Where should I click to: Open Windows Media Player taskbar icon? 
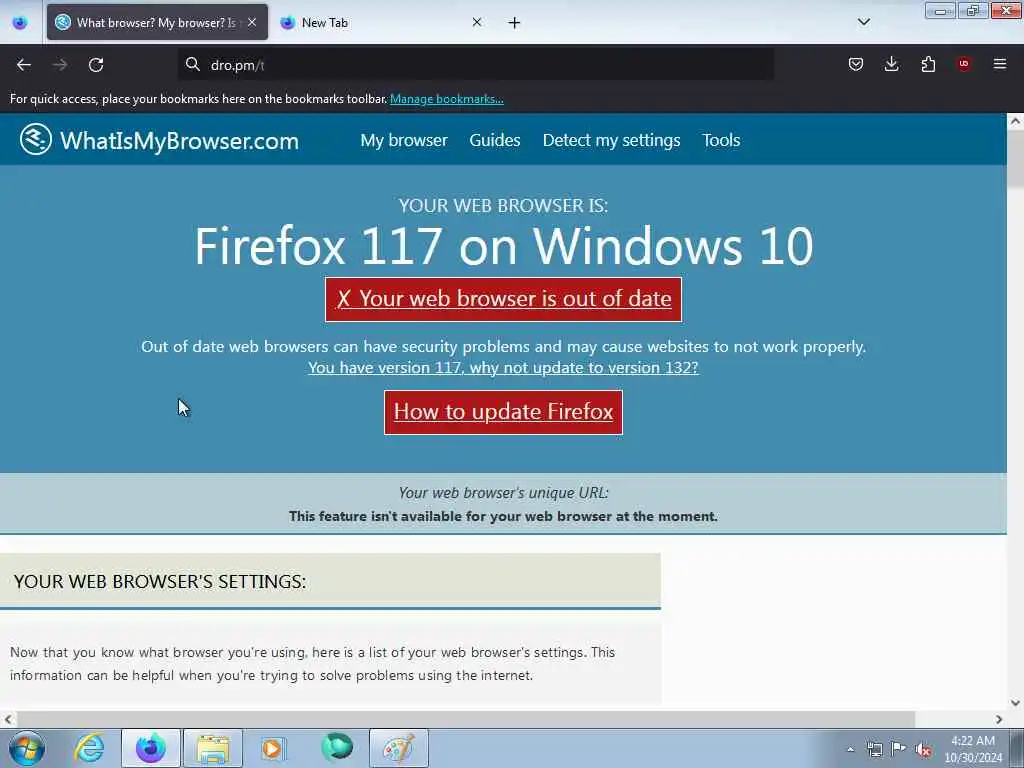pos(273,748)
